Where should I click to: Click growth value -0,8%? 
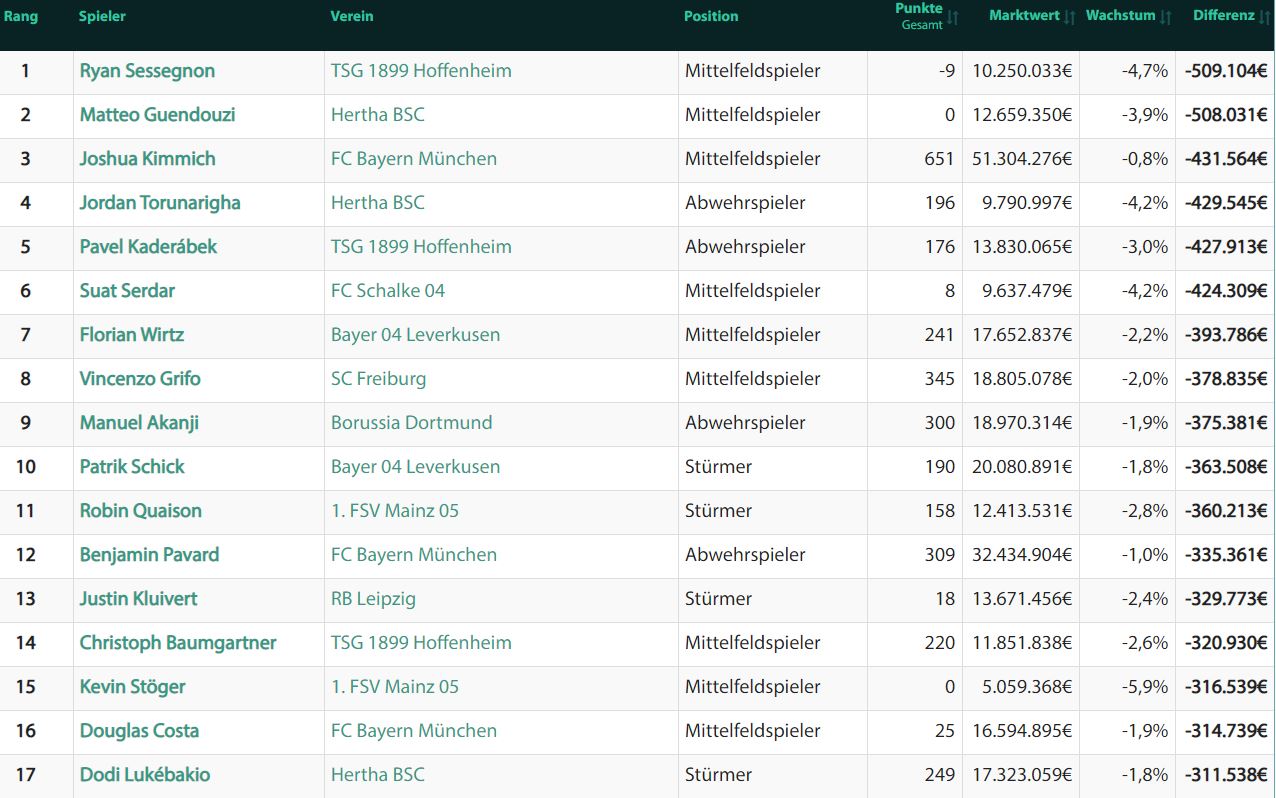point(1145,159)
